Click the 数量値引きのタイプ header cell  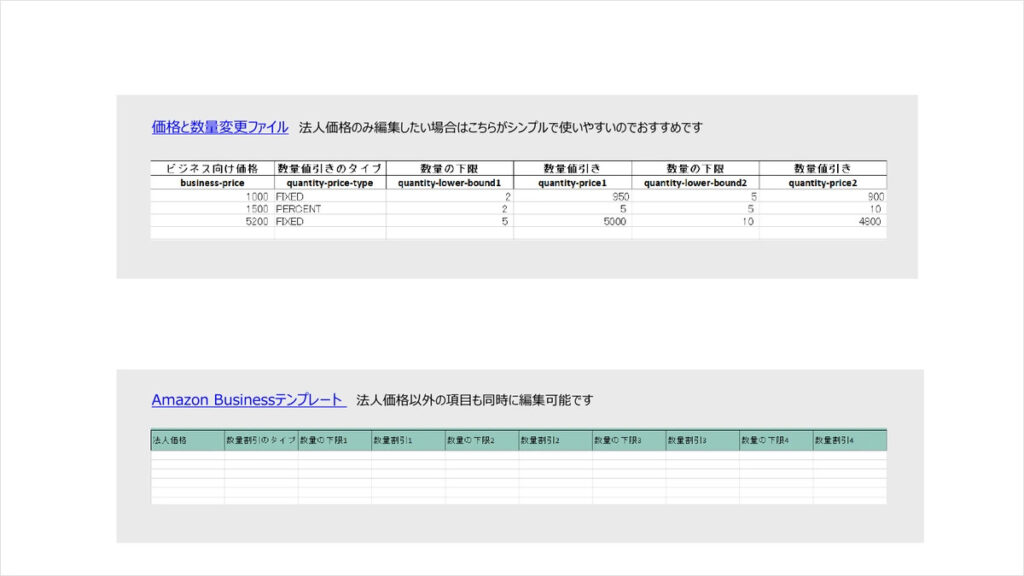tap(330, 168)
